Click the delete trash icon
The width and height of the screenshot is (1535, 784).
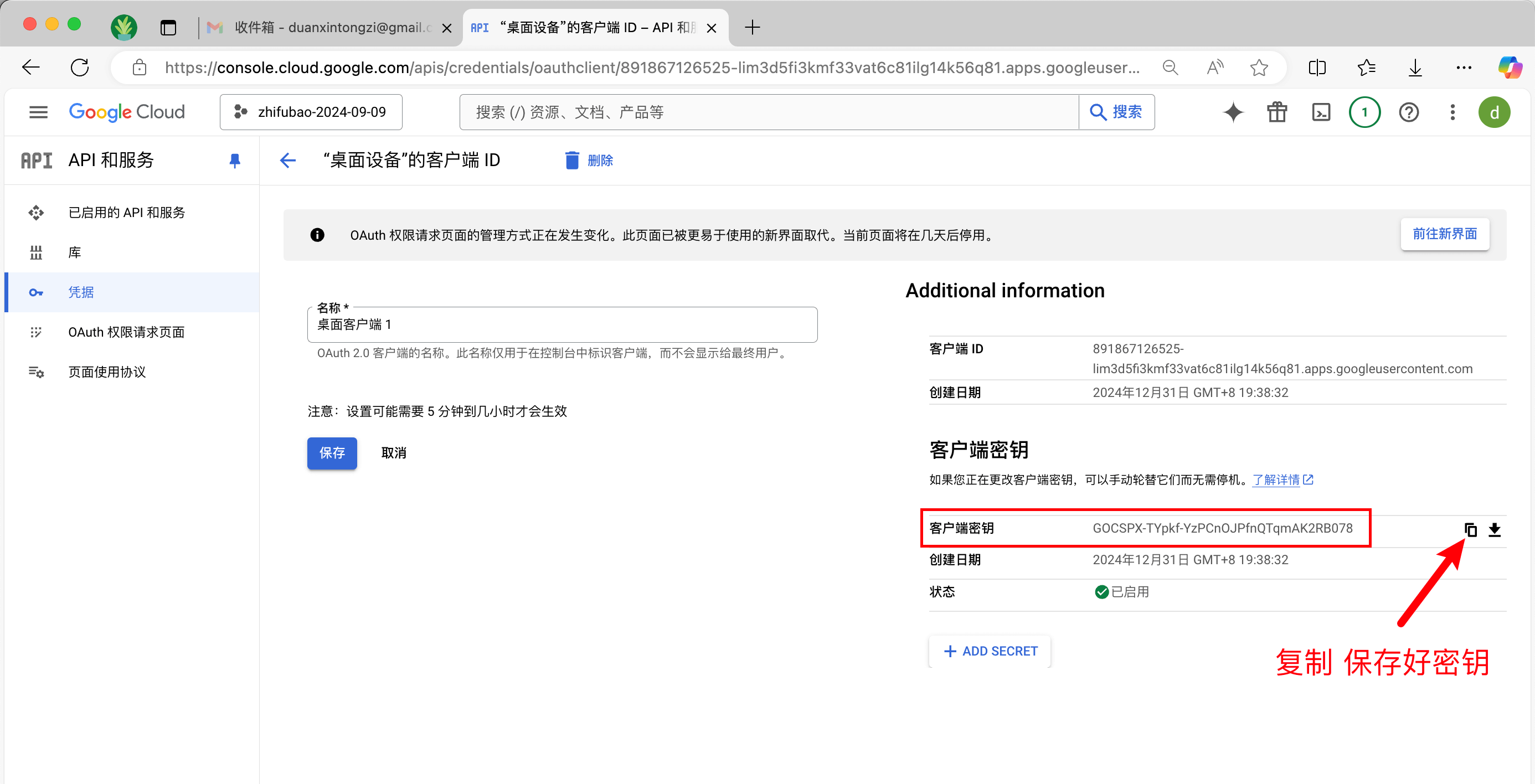[x=571, y=160]
